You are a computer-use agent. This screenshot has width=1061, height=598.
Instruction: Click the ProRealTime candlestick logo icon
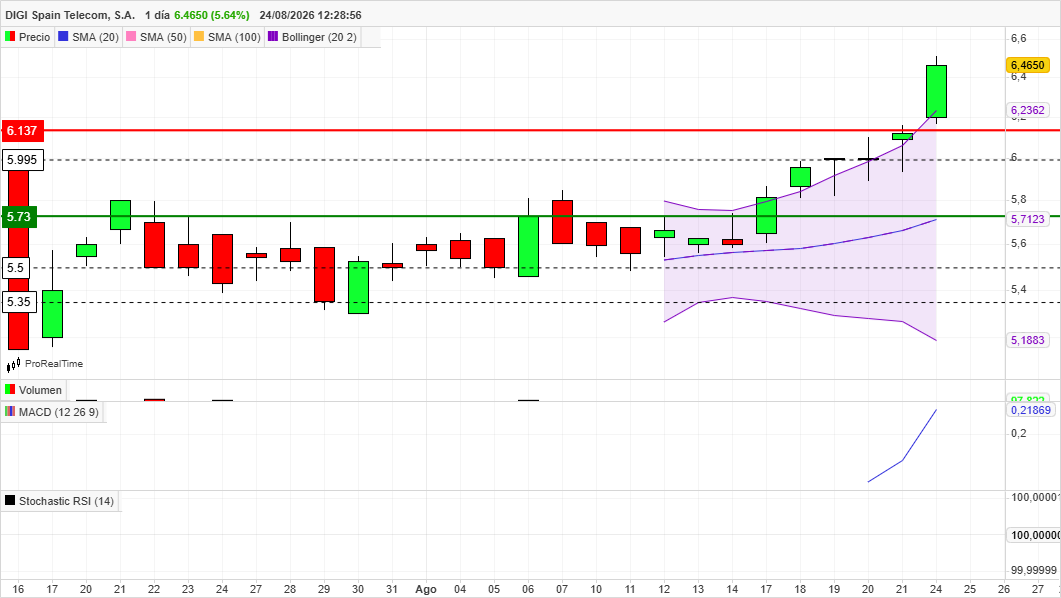pos(14,364)
